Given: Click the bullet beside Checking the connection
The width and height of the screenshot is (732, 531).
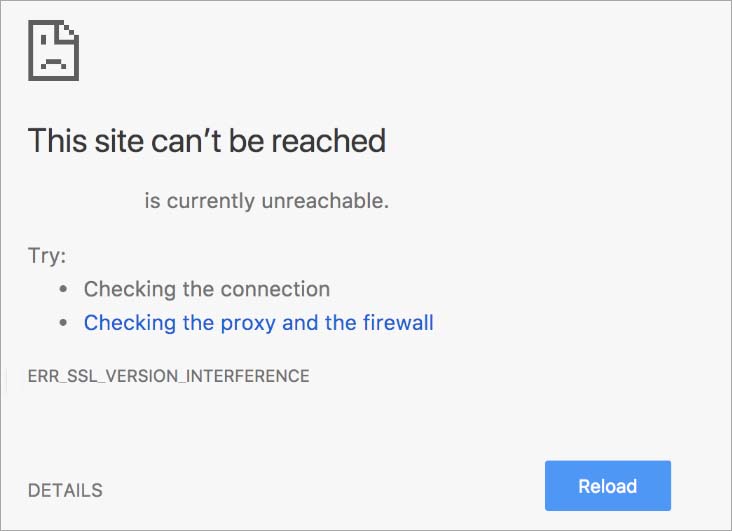Looking at the screenshot, I should [64, 290].
